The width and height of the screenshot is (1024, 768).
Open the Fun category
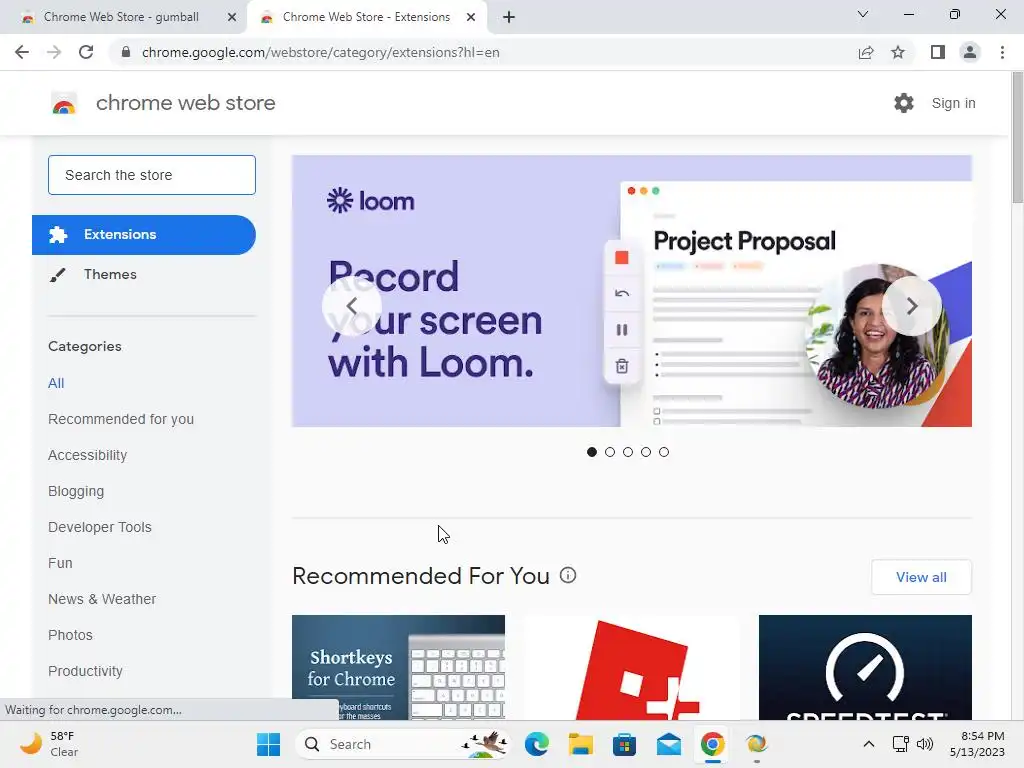click(60, 563)
